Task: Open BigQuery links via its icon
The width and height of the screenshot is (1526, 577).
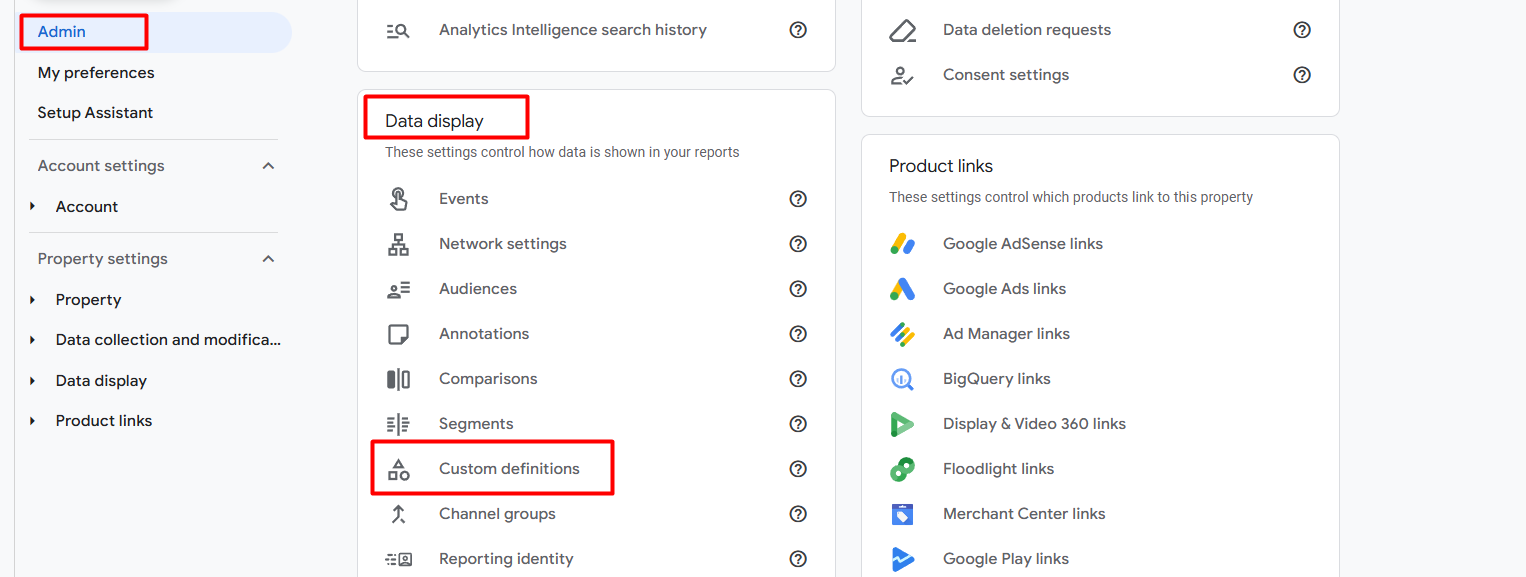Action: tap(903, 379)
